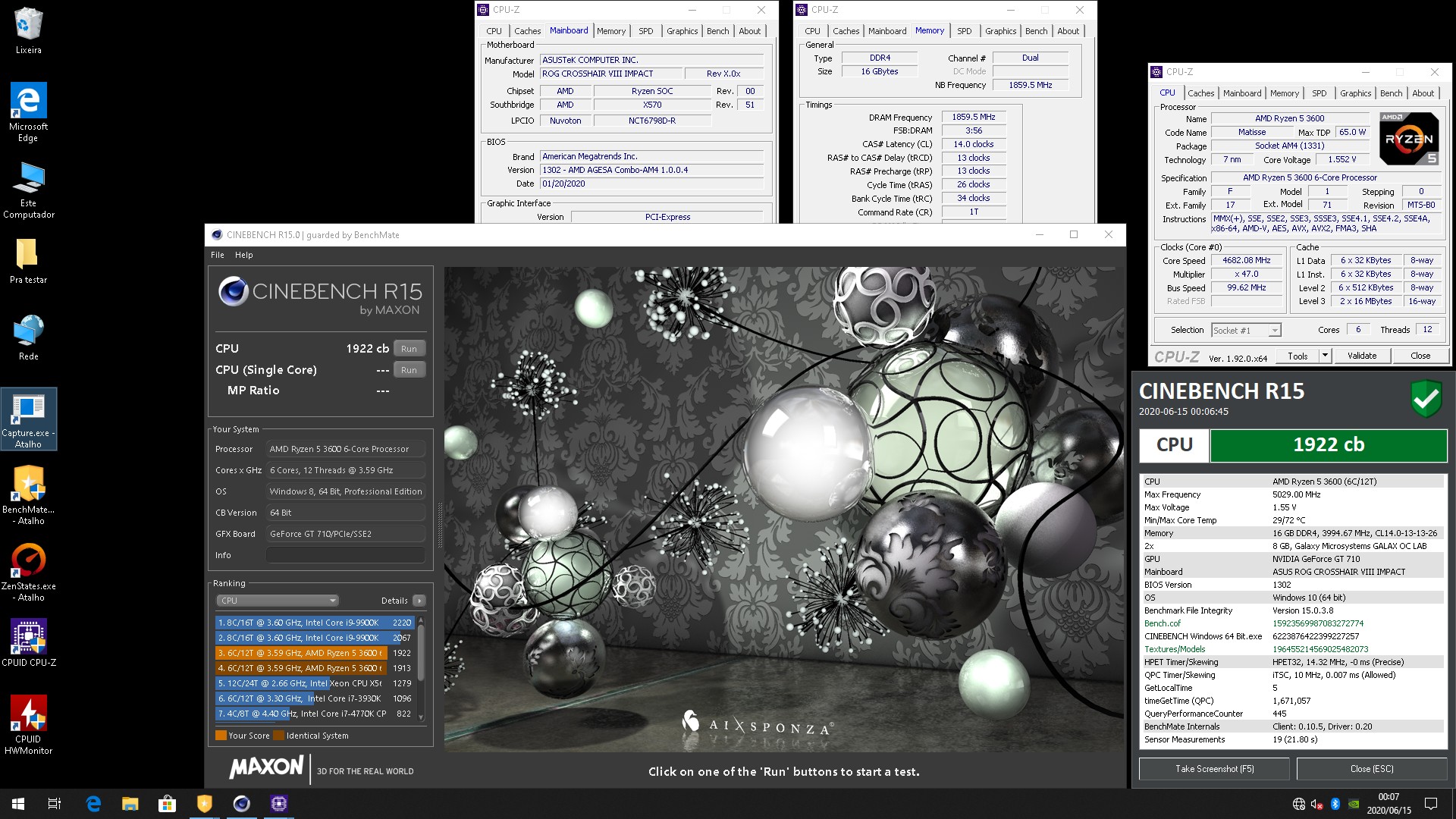Switch to Cinebench in the taskbar
1456x819 pixels.
point(242,804)
